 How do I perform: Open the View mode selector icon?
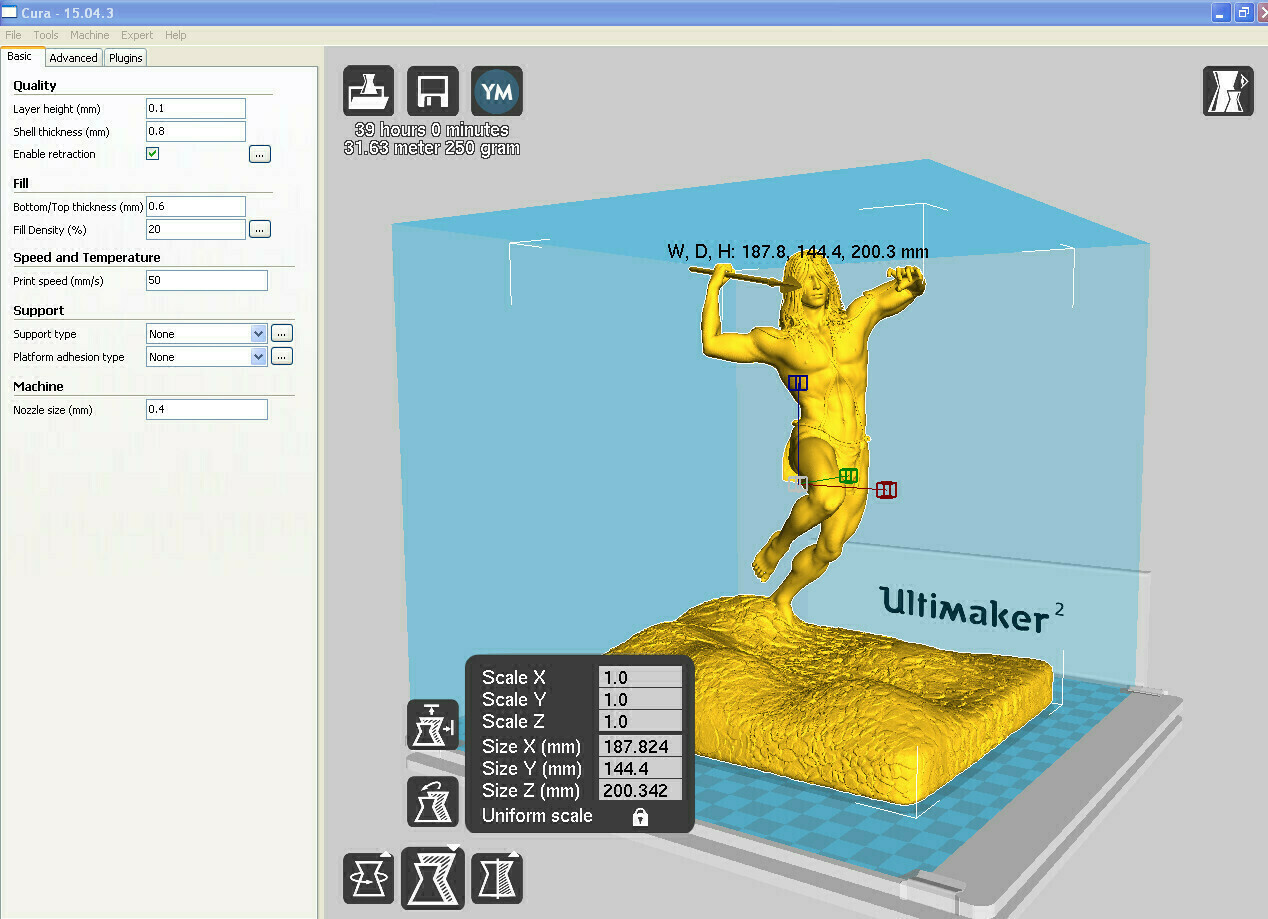pyautogui.click(x=1228, y=91)
